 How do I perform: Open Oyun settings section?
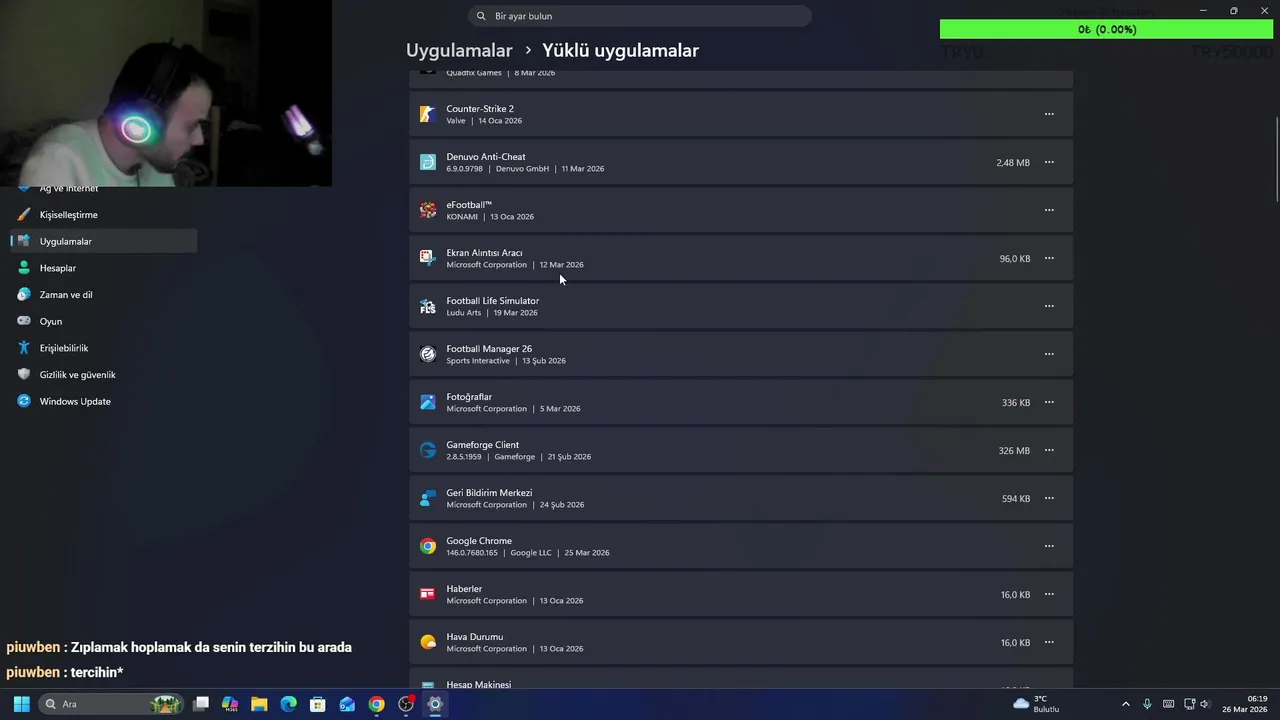[x=103, y=321]
